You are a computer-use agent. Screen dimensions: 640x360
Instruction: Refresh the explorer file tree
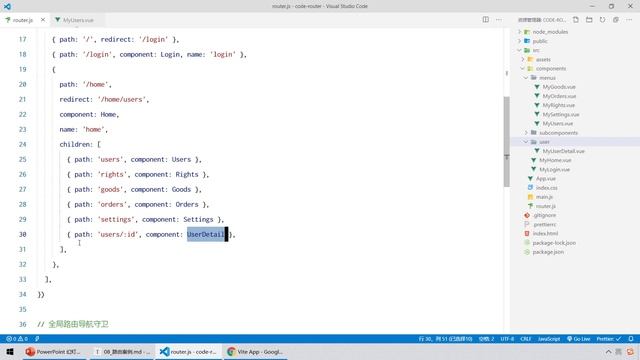602,20
